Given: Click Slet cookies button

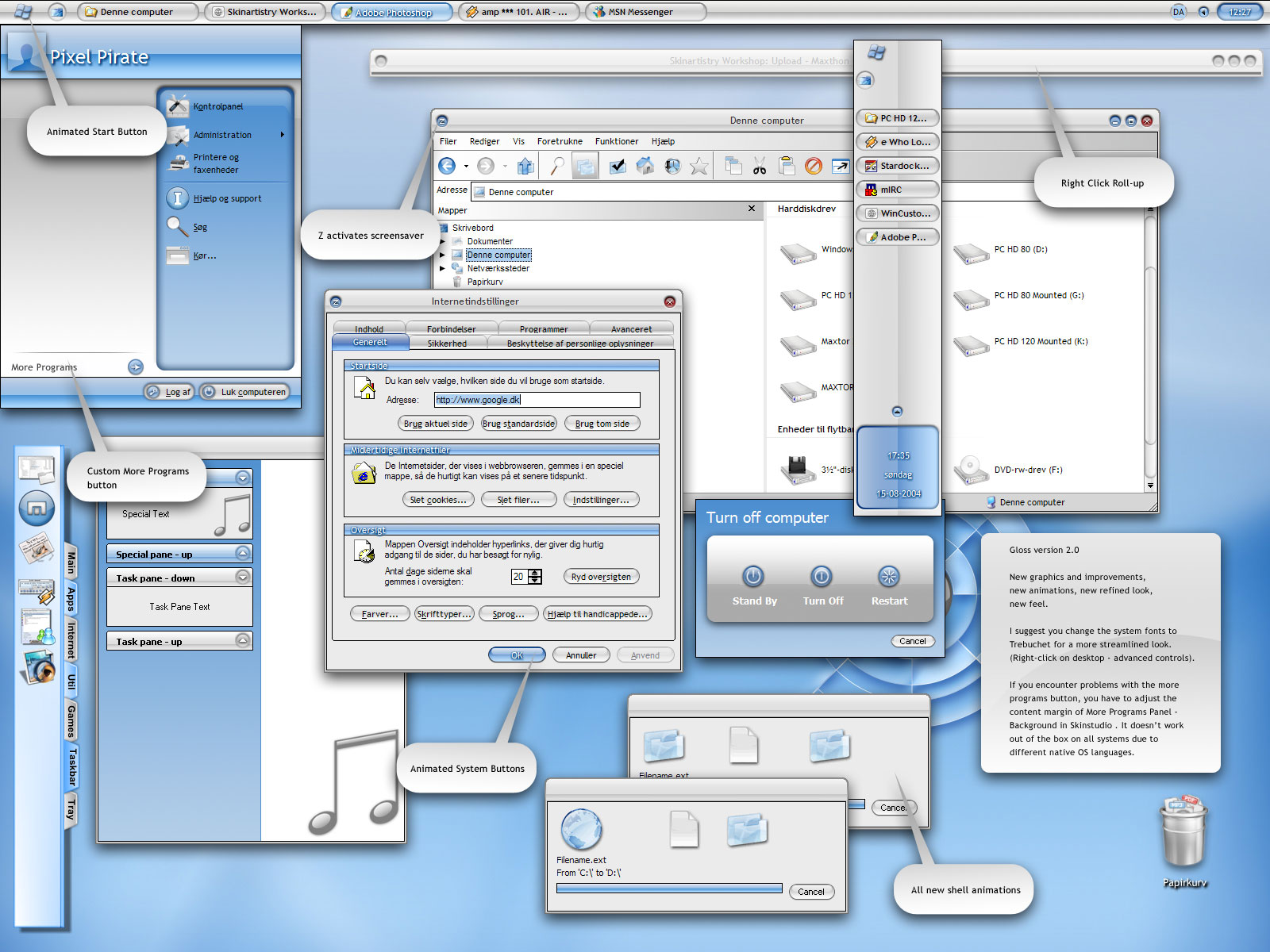Looking at the screenshot, I should (438, 500).
